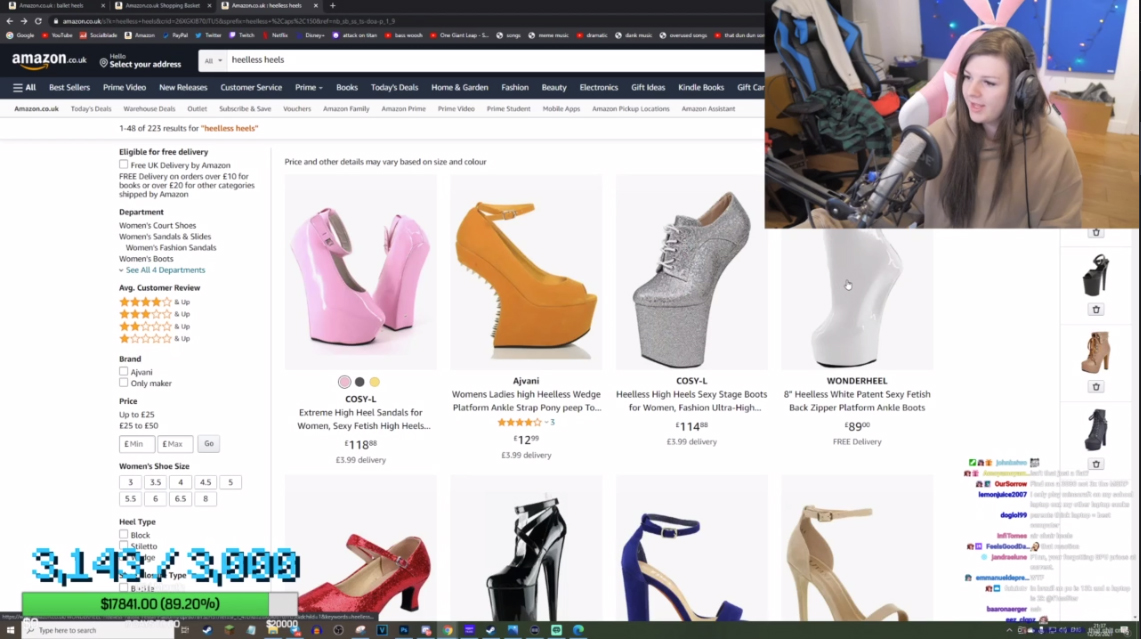Expand the Prime dropdown in nav
The height and width of the screenshot is (639, 1141).
coord(309,87)
